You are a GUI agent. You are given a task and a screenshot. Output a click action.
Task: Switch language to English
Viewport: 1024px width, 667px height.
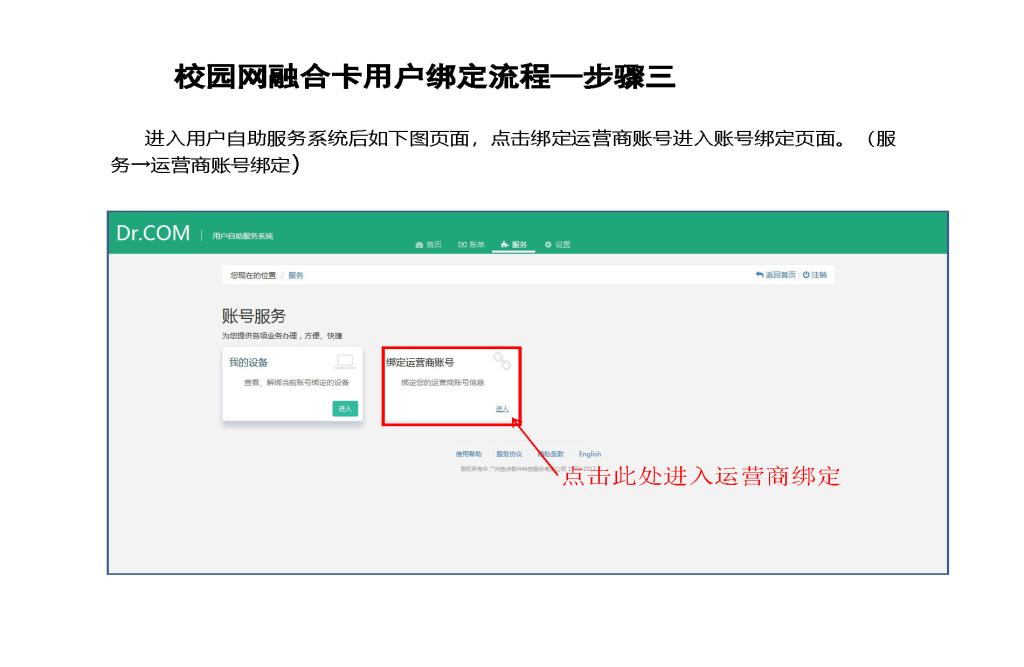(x=590, y=454)
